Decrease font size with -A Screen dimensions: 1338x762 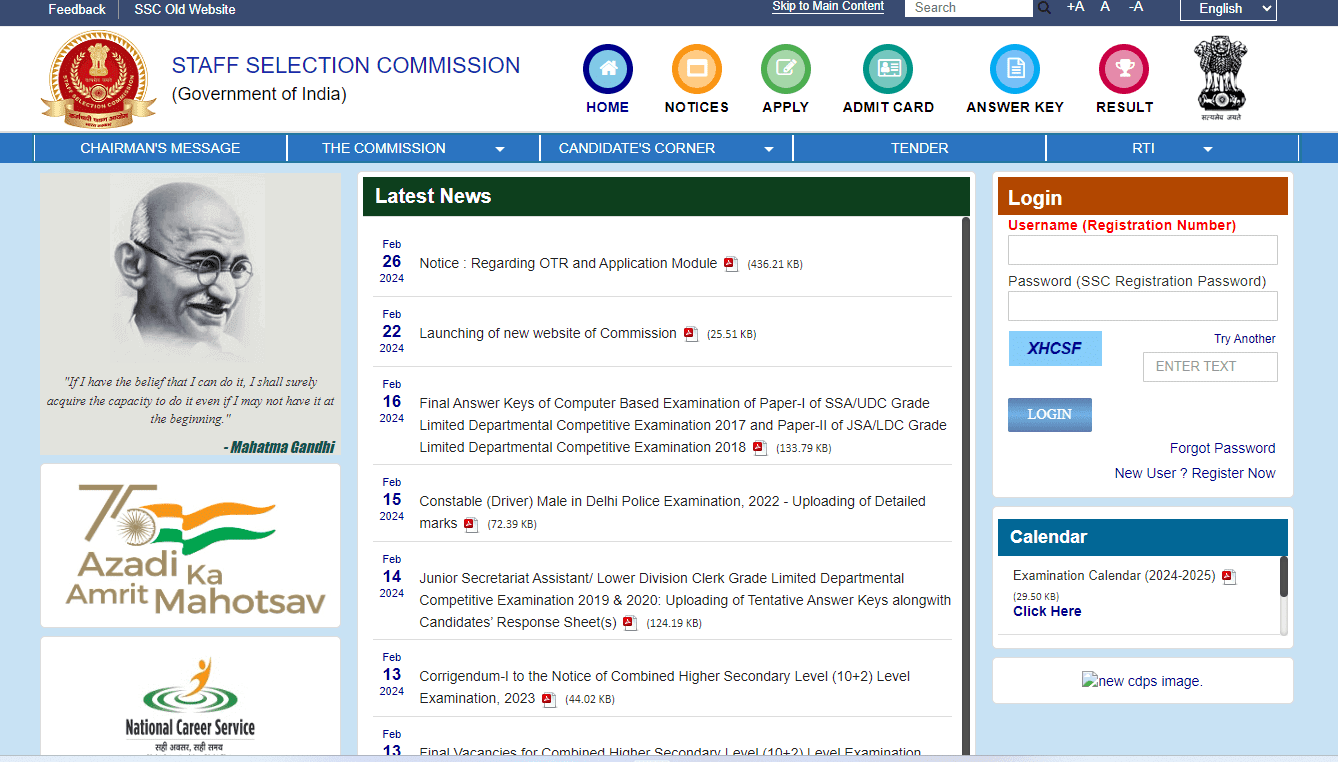coord(1136,7)
